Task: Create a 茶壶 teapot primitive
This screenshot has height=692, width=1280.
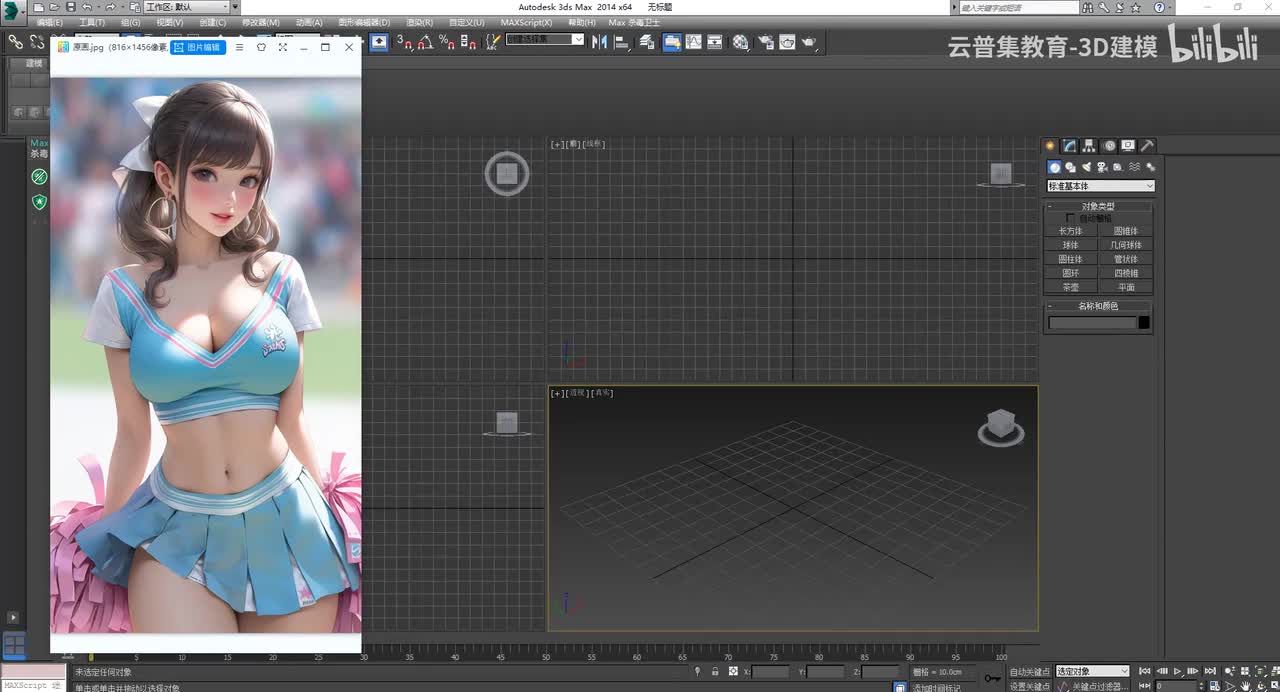Action: point(1071,287)
